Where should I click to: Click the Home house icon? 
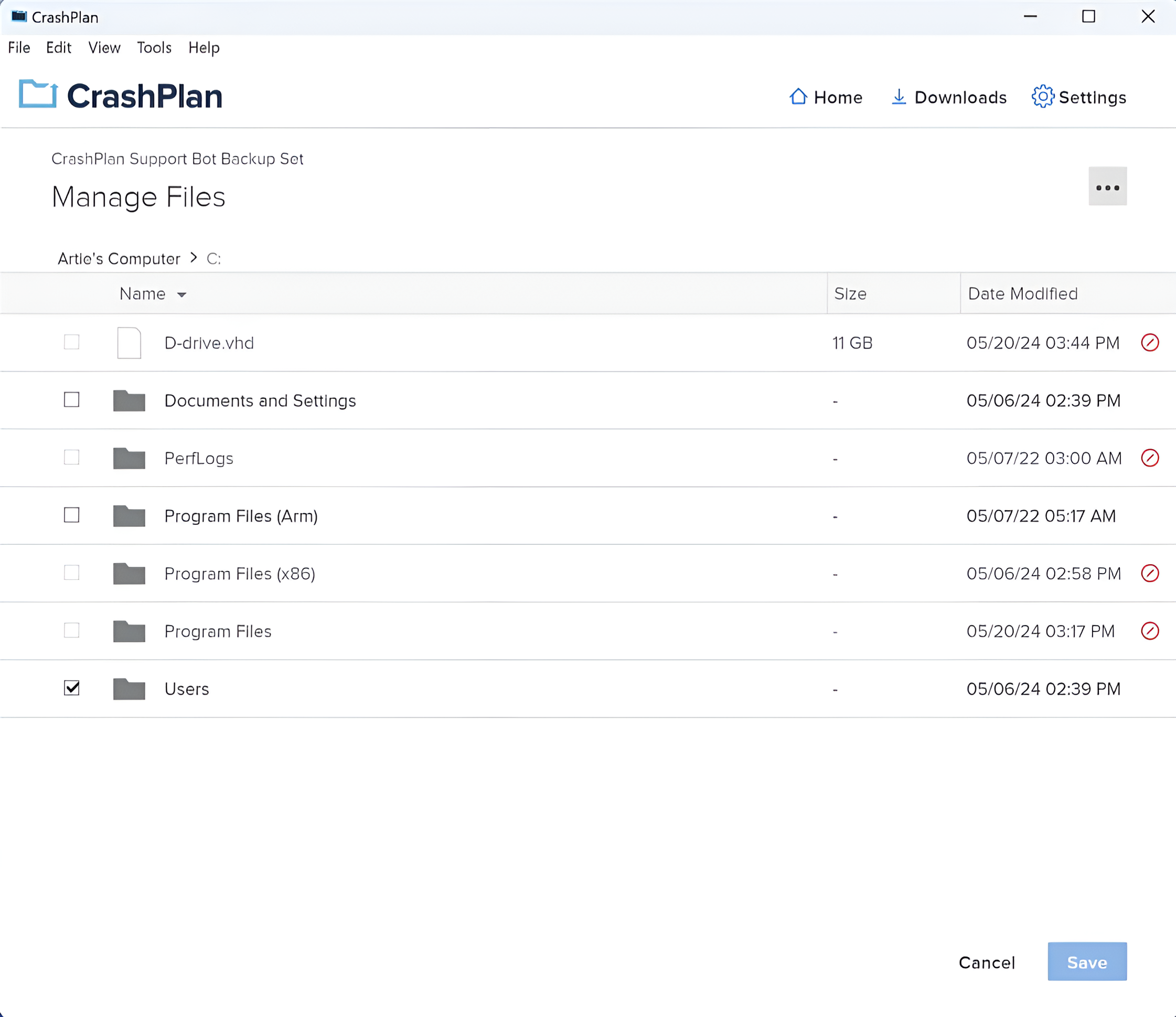[798, 97]
